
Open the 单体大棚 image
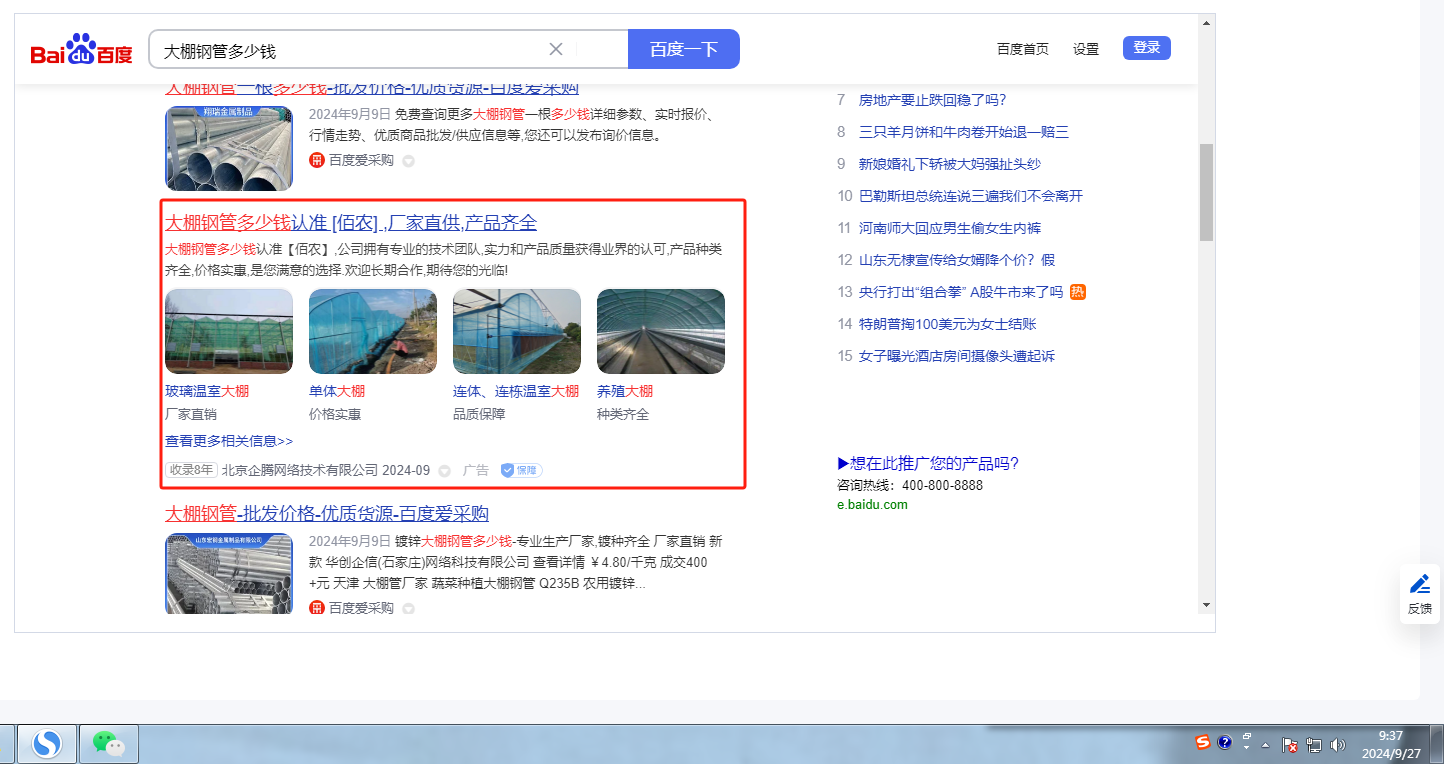(x=373, y=332)
